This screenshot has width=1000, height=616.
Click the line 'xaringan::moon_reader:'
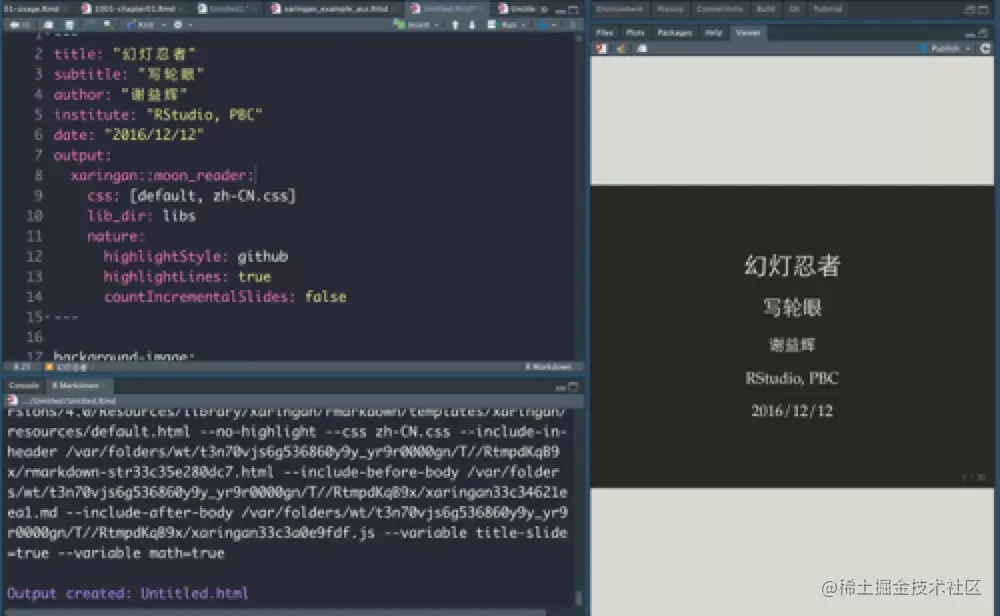pos(163,175)
